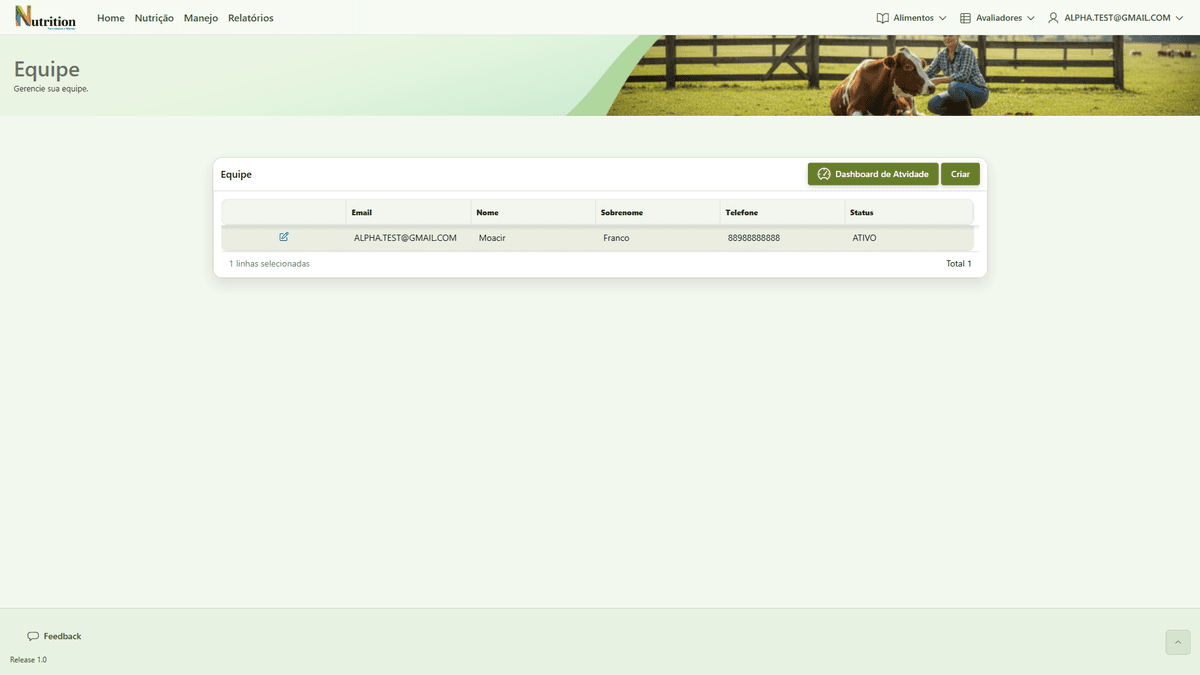1200x675 pixels.
Task: Select the row for Moacir Franco
Action: pos(597,238)
